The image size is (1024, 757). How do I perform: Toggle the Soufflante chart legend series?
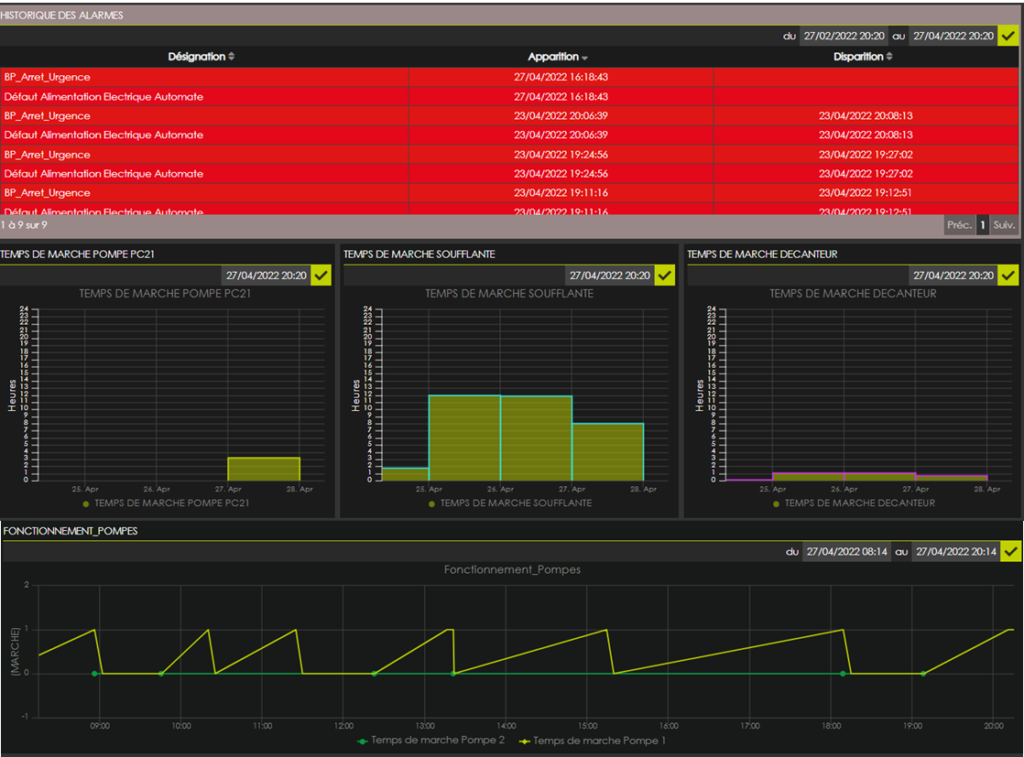(x=509, y=503)
